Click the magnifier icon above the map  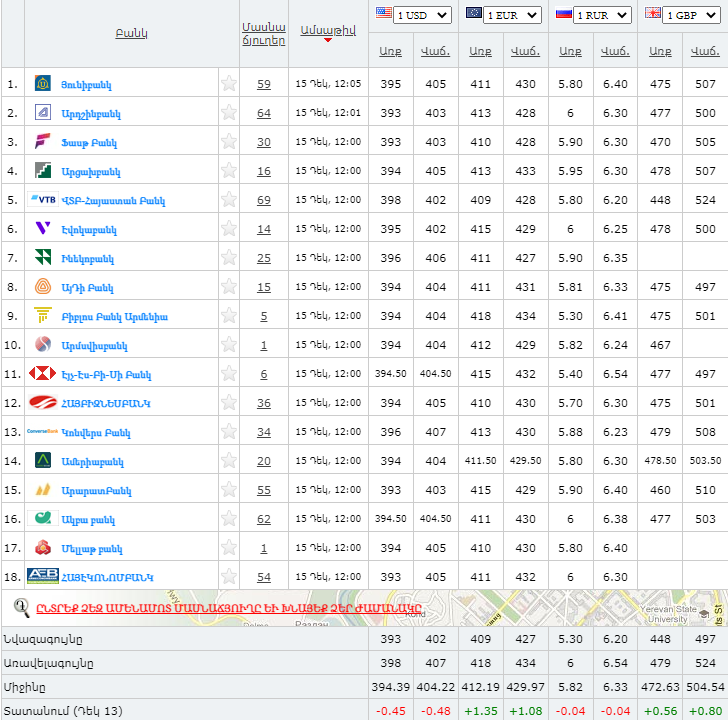21,607
